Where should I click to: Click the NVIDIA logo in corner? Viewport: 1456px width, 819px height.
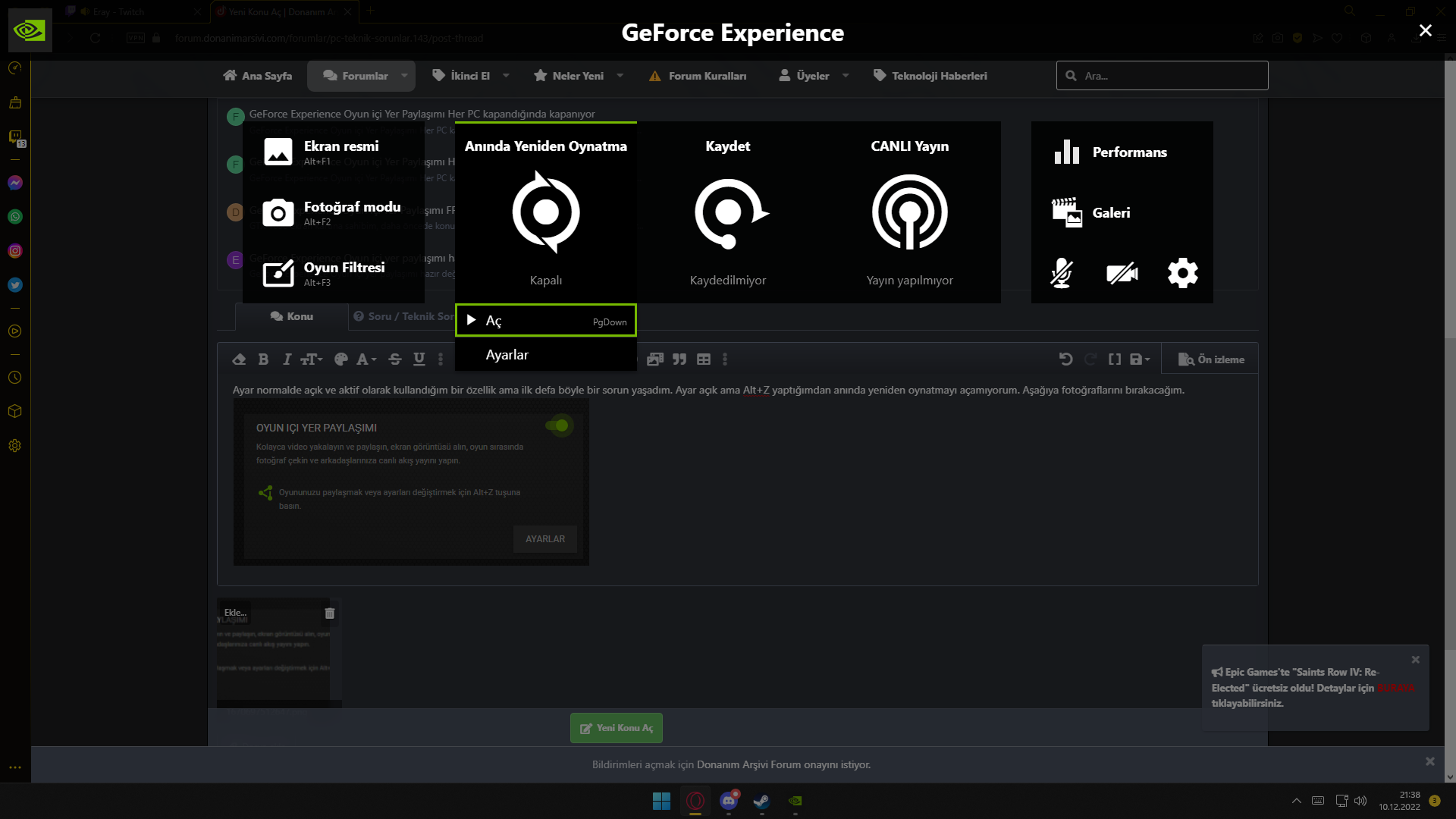click(30, 30)
